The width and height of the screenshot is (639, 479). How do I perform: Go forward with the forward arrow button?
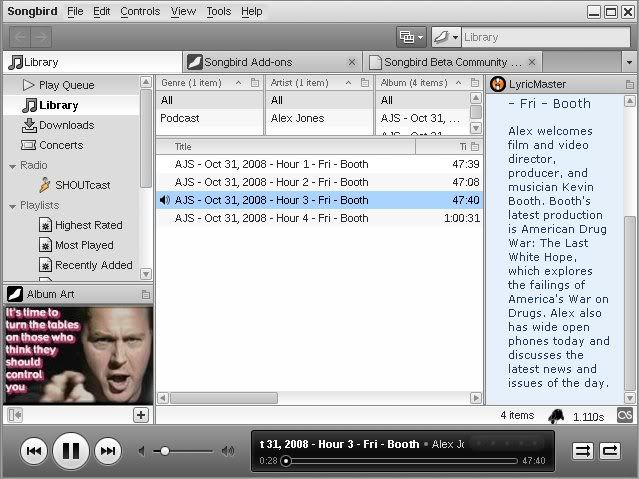tap(41, 37)
